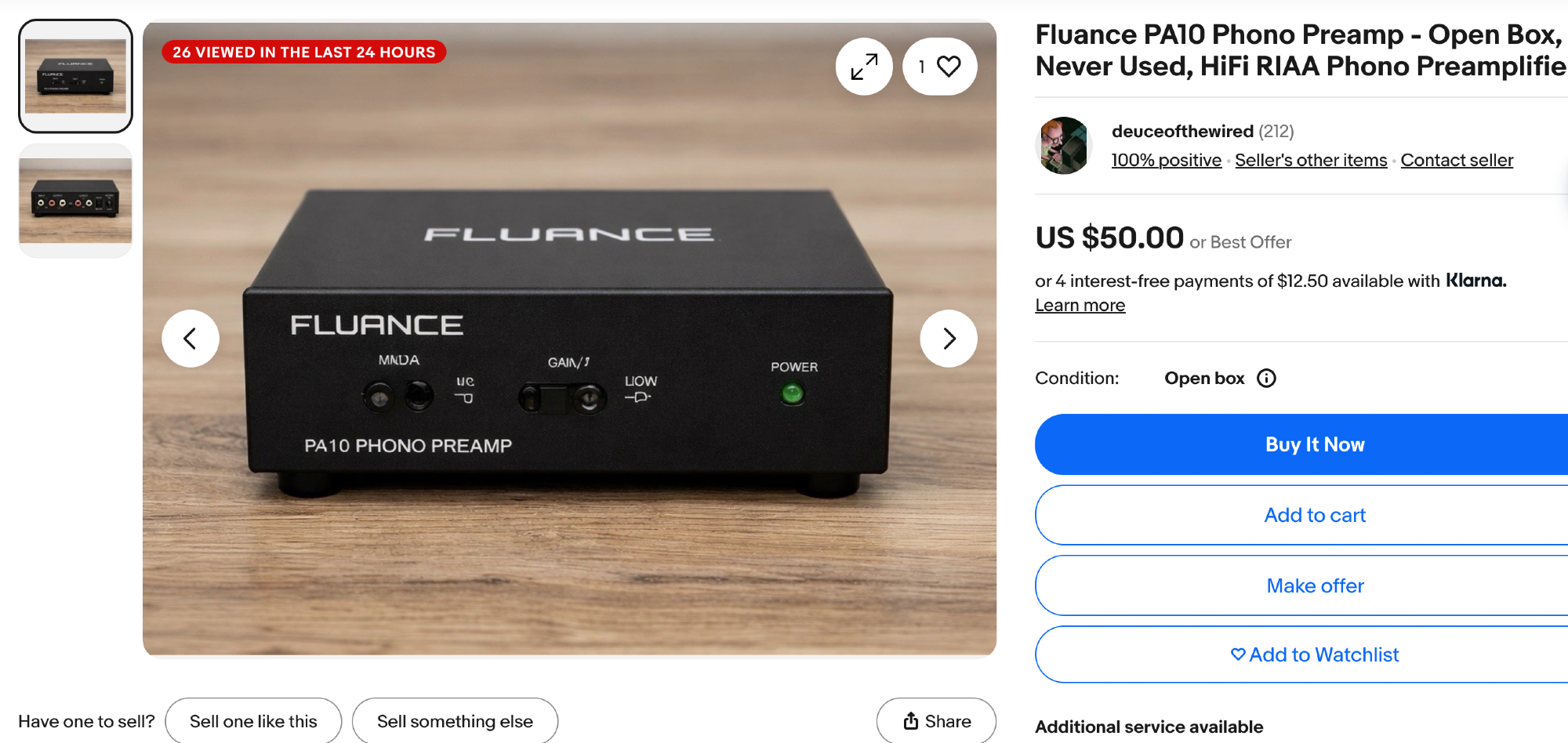
Task: Add listing to Watchlist
Action: point(1315,654)
